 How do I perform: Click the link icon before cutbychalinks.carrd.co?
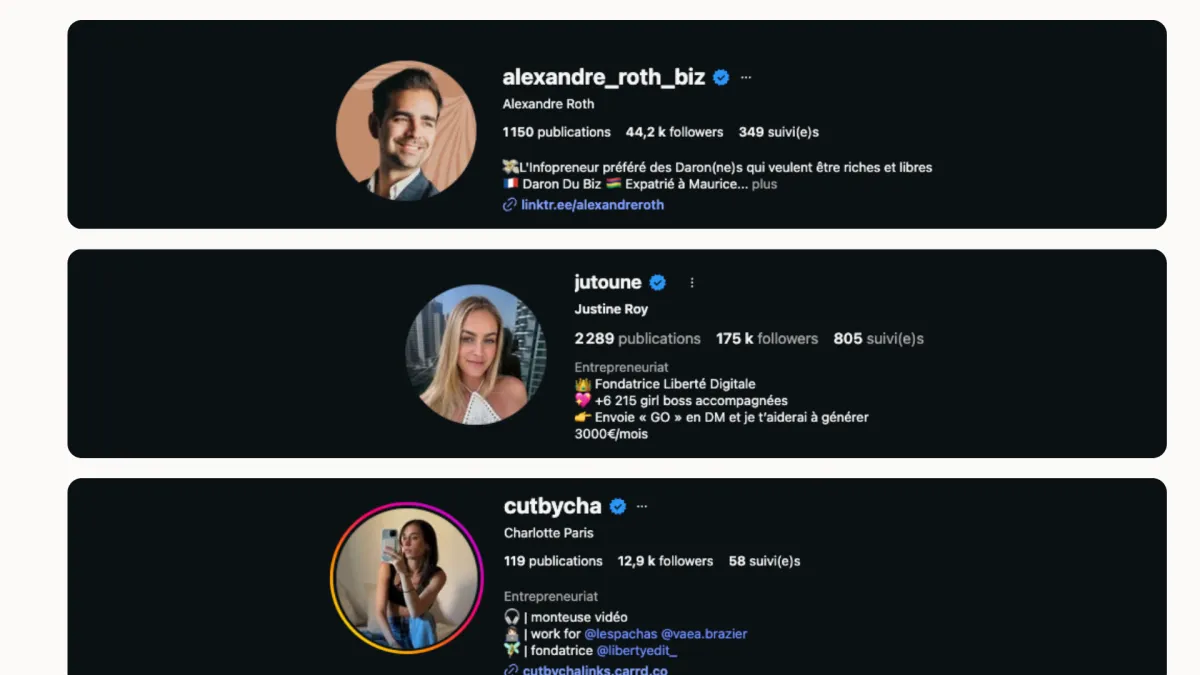tap(510, 669)
